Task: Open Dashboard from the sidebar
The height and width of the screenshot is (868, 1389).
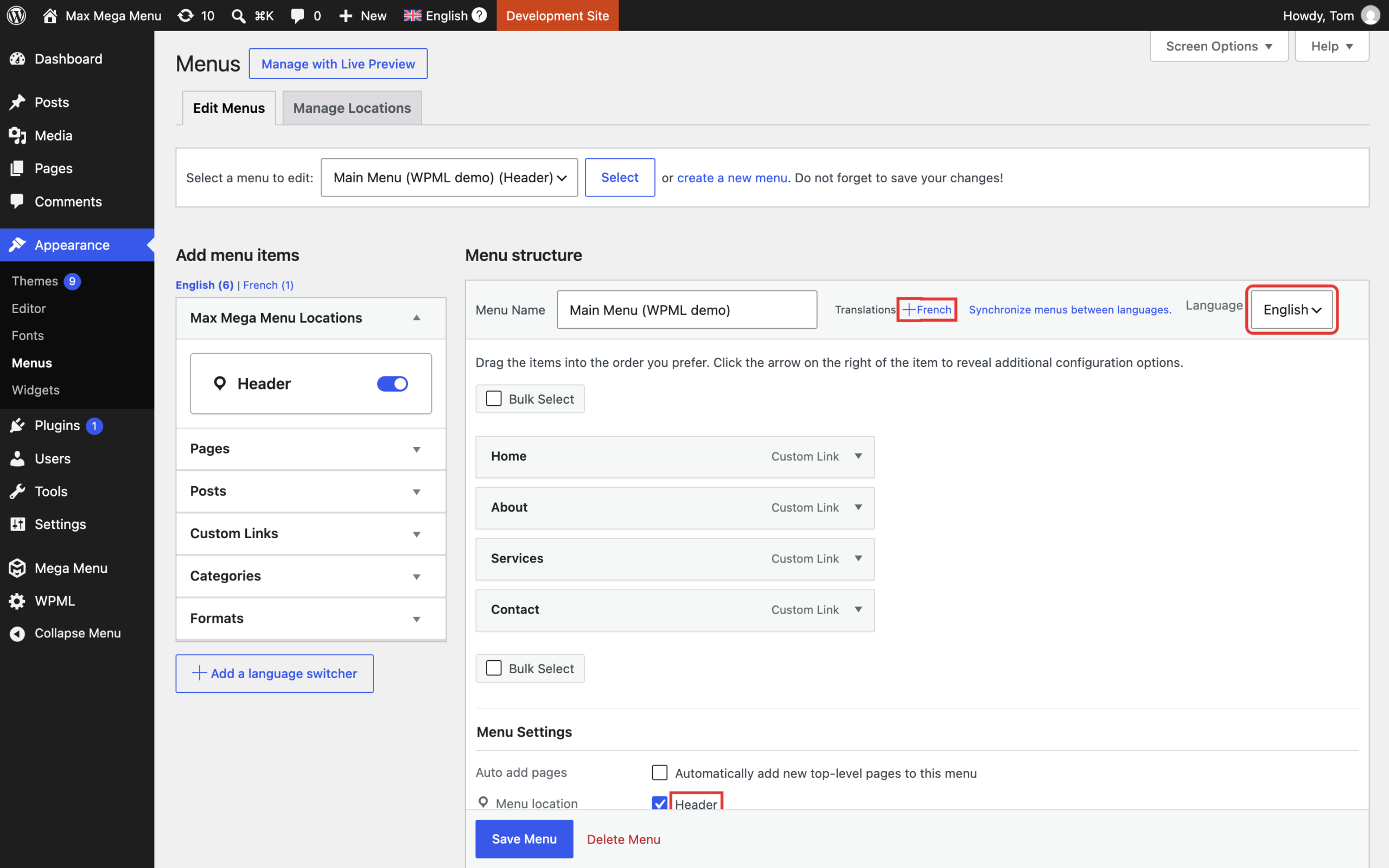Action: click(x=77, y=59)
